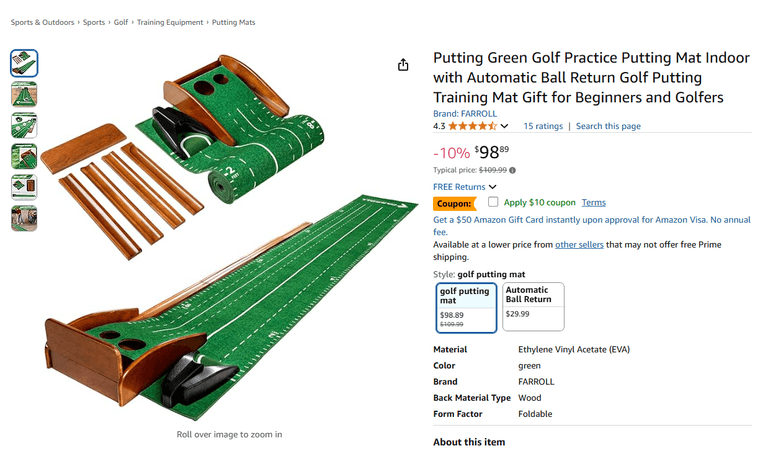Select the third product thumbnail
The width and height of the screenshot is (768, 451).
24,125
